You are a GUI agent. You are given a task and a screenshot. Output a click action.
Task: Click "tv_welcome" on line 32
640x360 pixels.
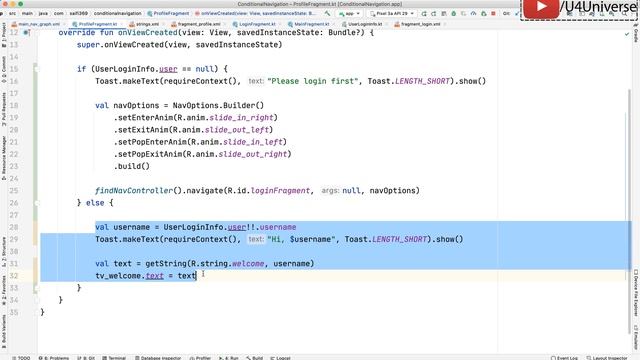[118, 276]
